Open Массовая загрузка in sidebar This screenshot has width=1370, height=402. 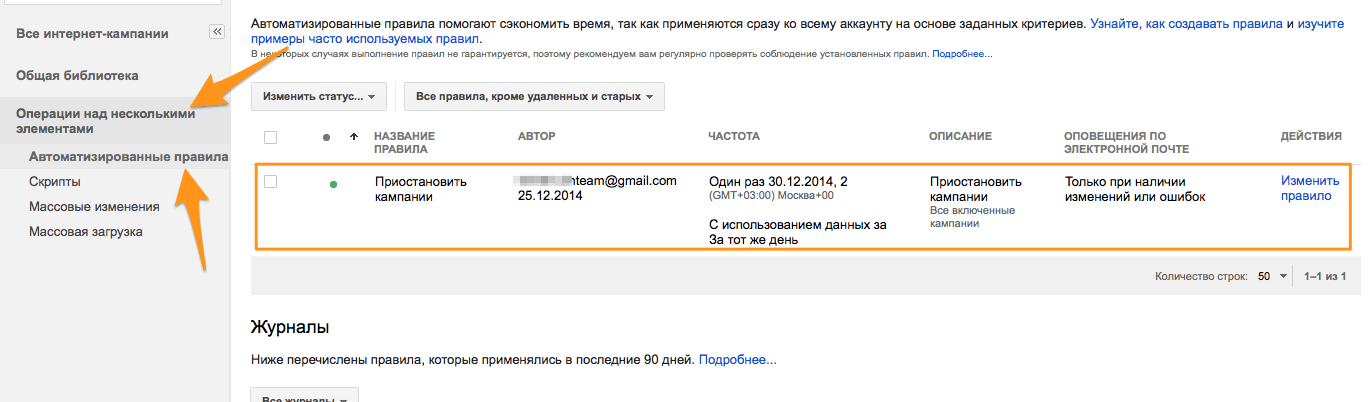pos(86,232)
